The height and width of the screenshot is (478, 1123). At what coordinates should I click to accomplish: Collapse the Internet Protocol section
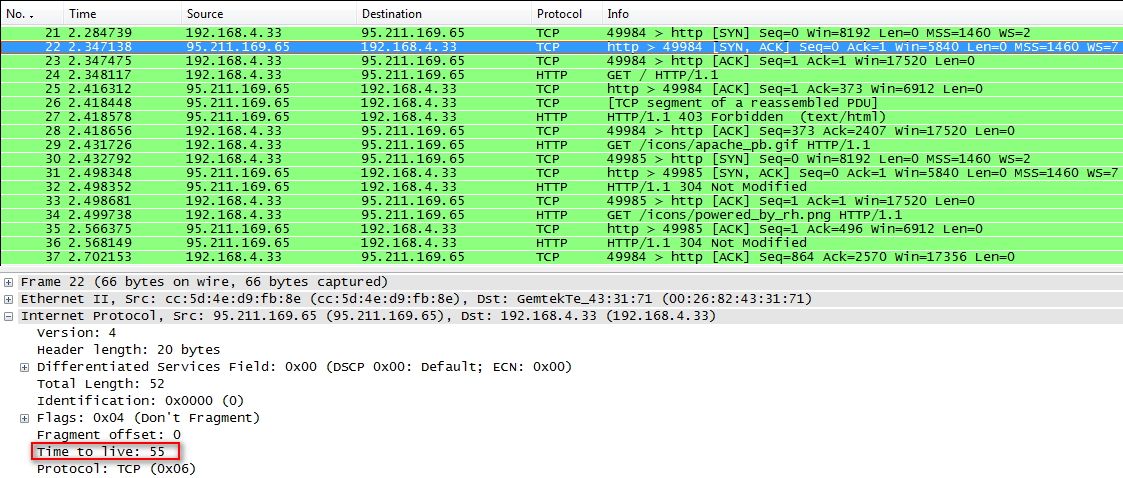point(9,316)
